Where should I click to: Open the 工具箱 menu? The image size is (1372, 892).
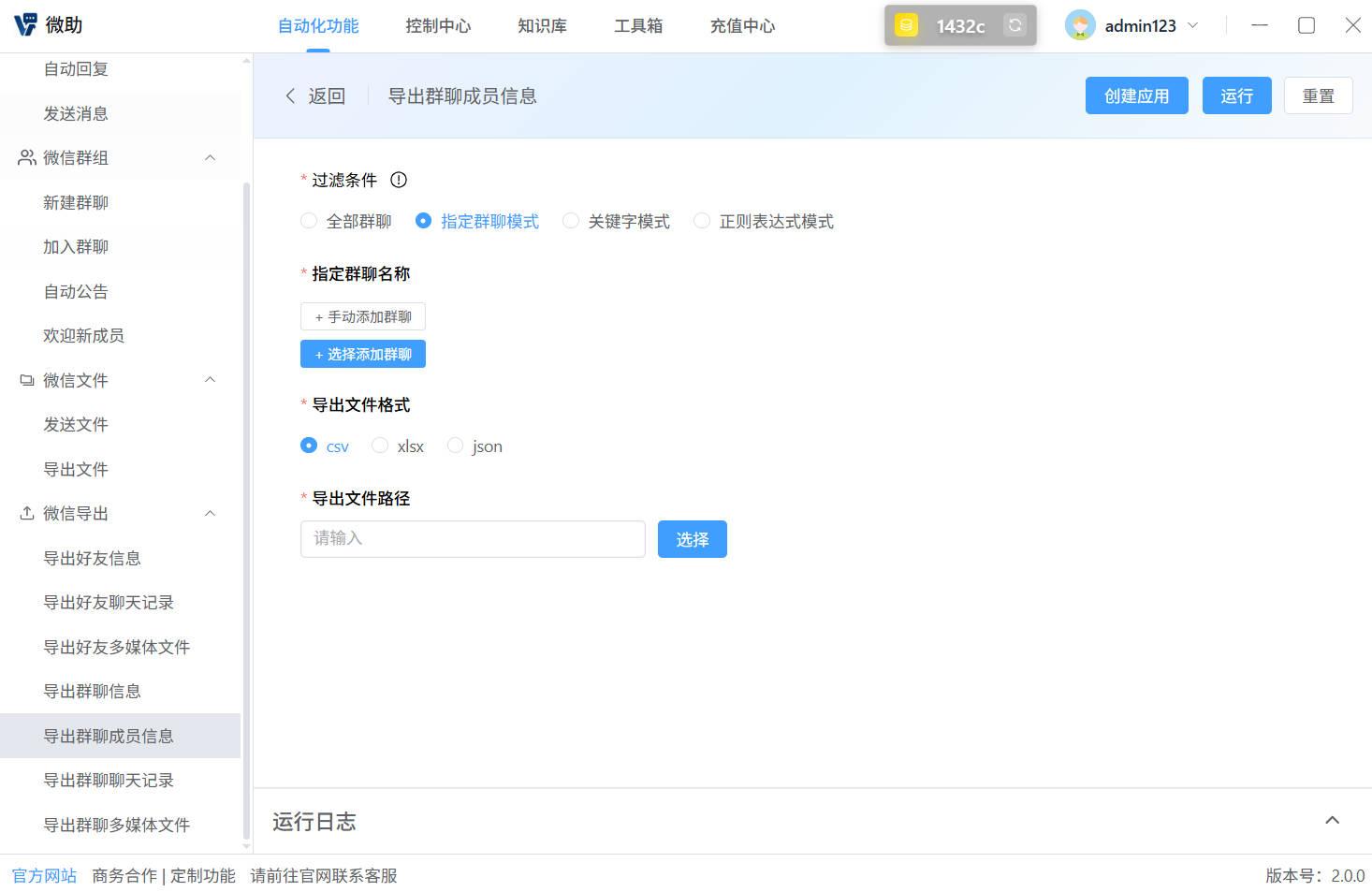(x=638, y=25)
